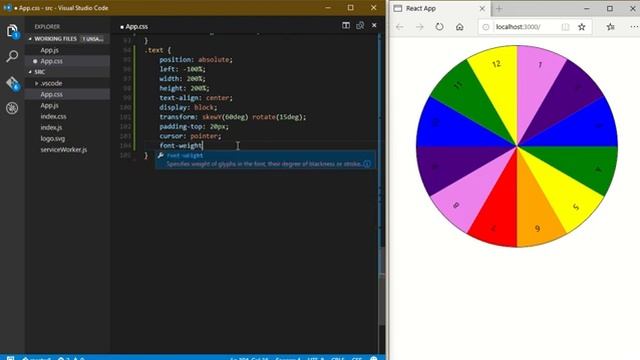This screenshot has height=360, width=640.
Task: Click the 'display: block;' code line
Action: 188,107
